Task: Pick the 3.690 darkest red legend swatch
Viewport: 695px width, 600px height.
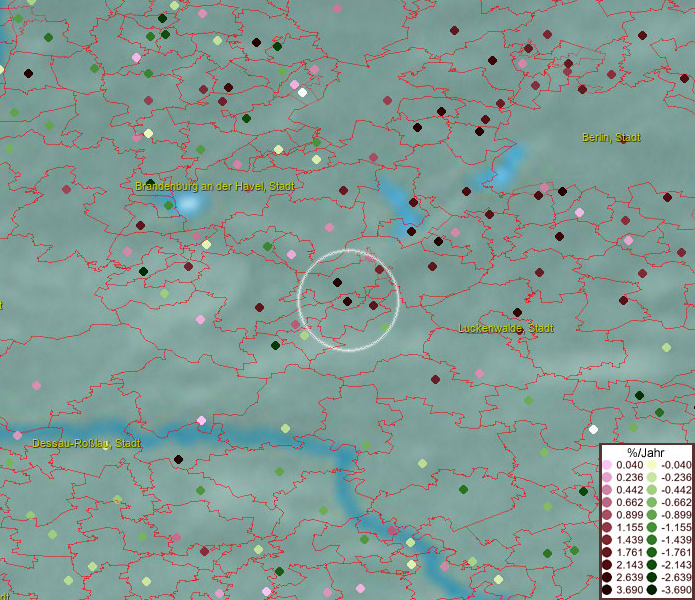Action: tap(607, 590)
